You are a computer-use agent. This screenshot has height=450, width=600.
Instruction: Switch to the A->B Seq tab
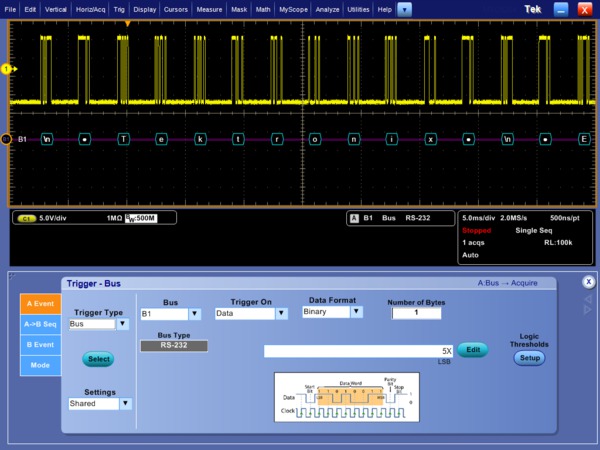(x=39, y=324)
